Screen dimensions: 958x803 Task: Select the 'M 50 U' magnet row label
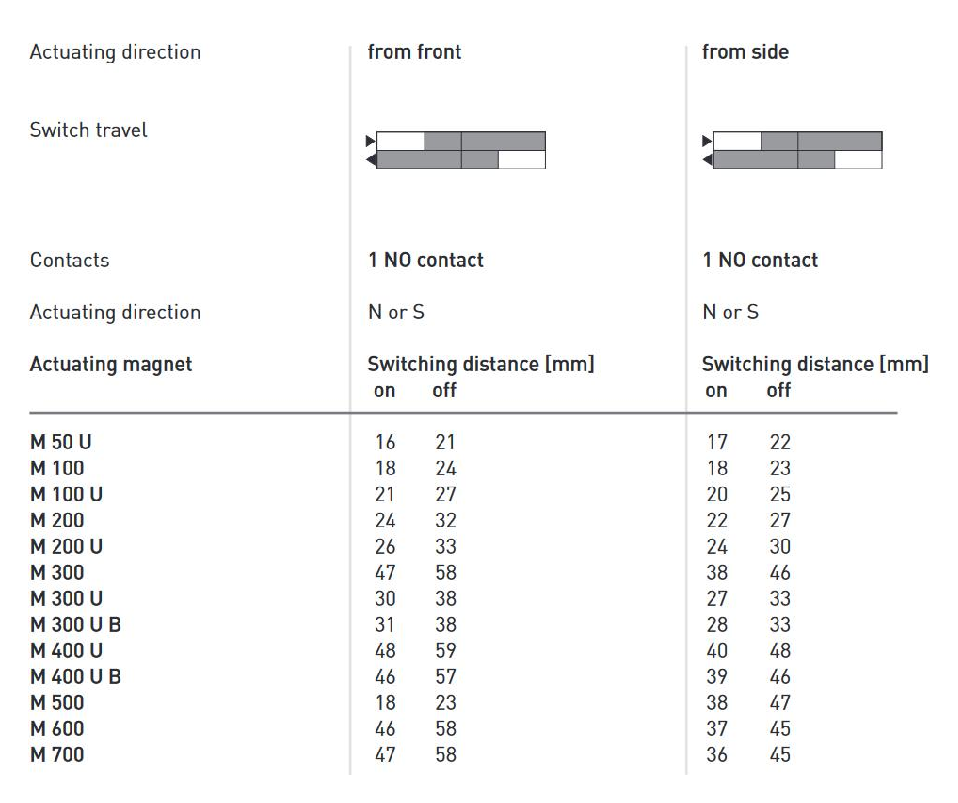(x=62, y=442)
